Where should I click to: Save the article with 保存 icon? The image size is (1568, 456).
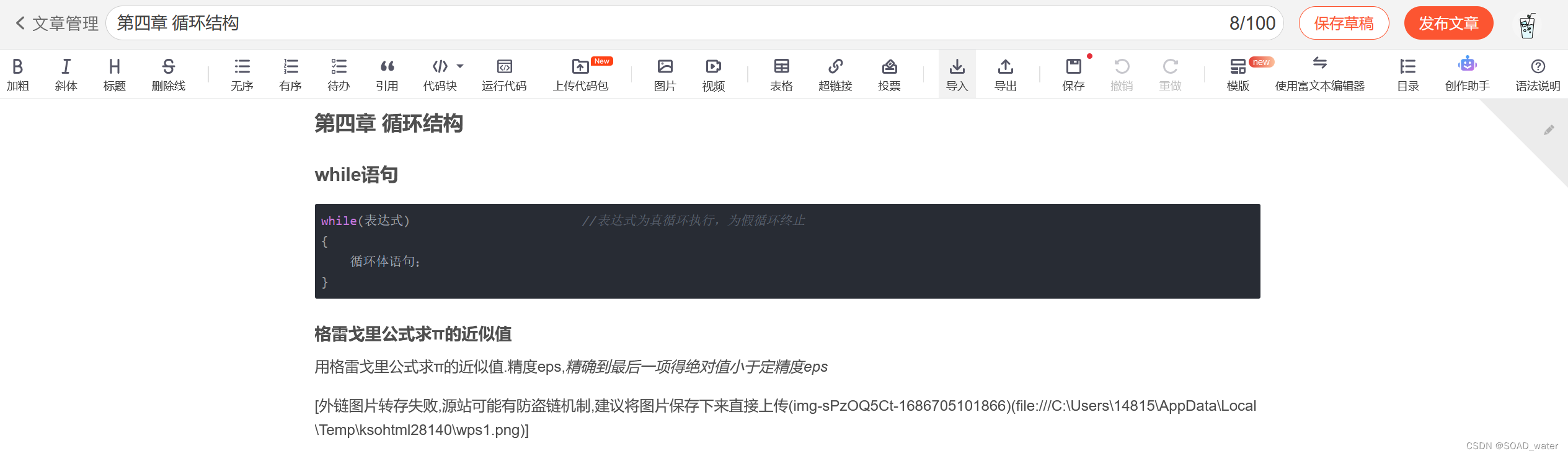click(x=1074, y=74)
